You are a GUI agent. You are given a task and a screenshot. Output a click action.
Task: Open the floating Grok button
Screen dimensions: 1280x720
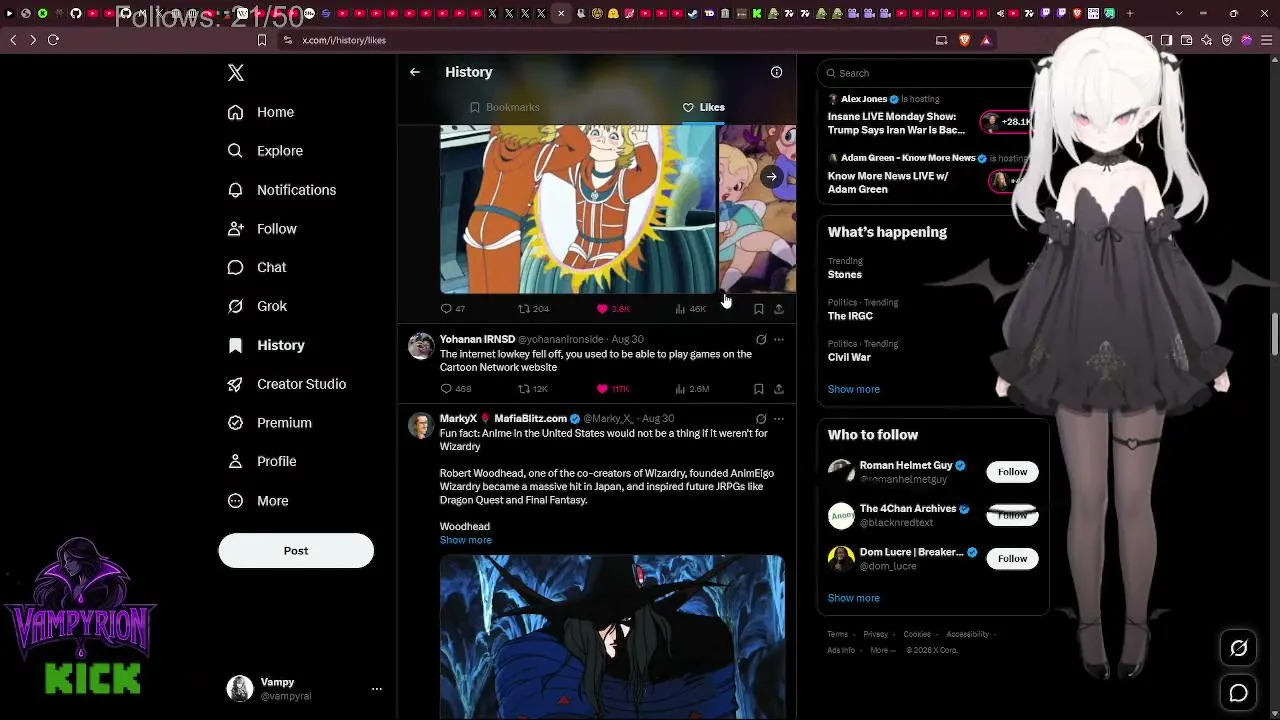[x=1238, y=649]
